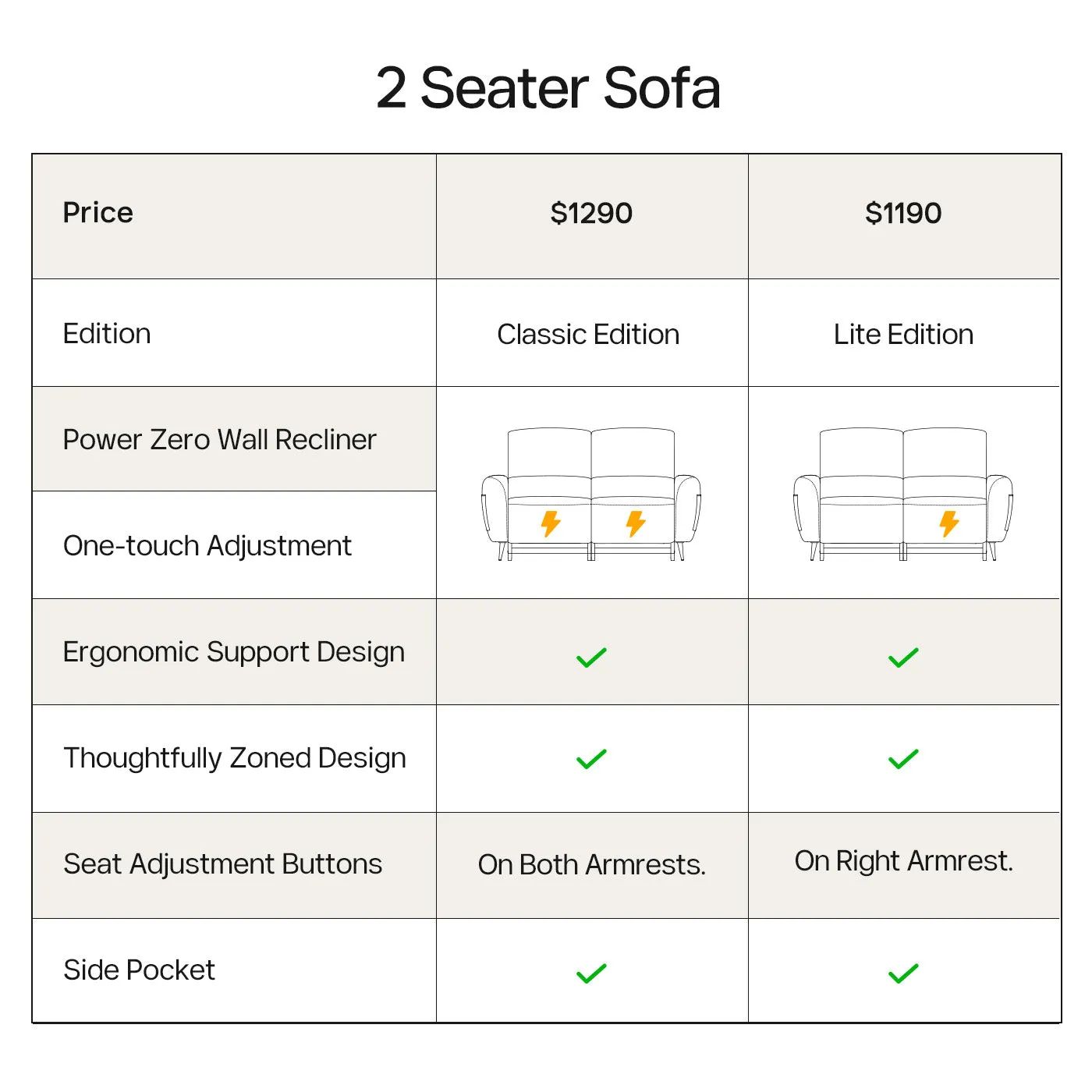Click the One-touch Adjustment row label
Image resolution: width=1092 pixels, height=1092 pixels.
pos(207,546)
